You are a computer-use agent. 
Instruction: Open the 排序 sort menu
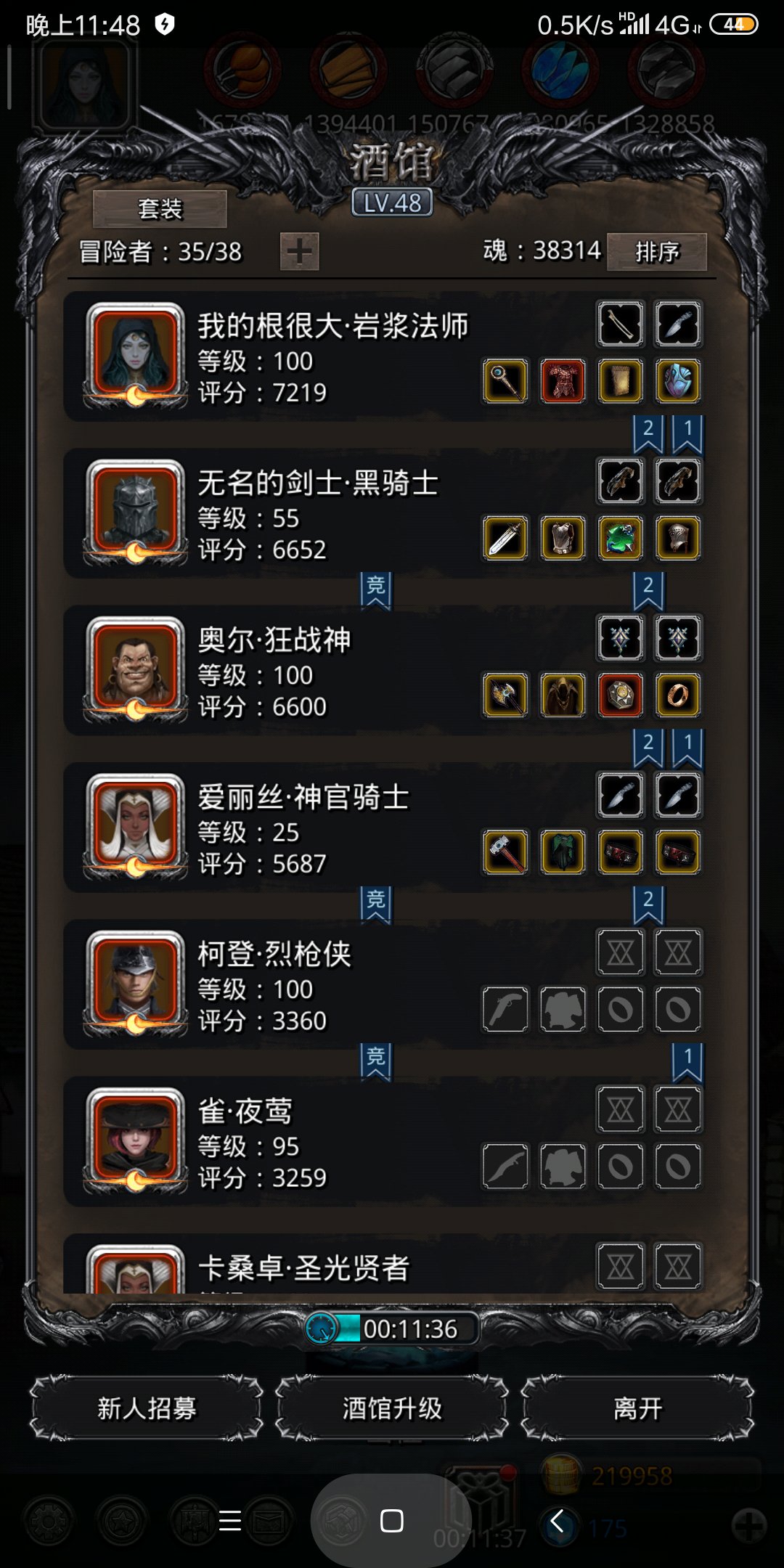[x=657, y=252]
